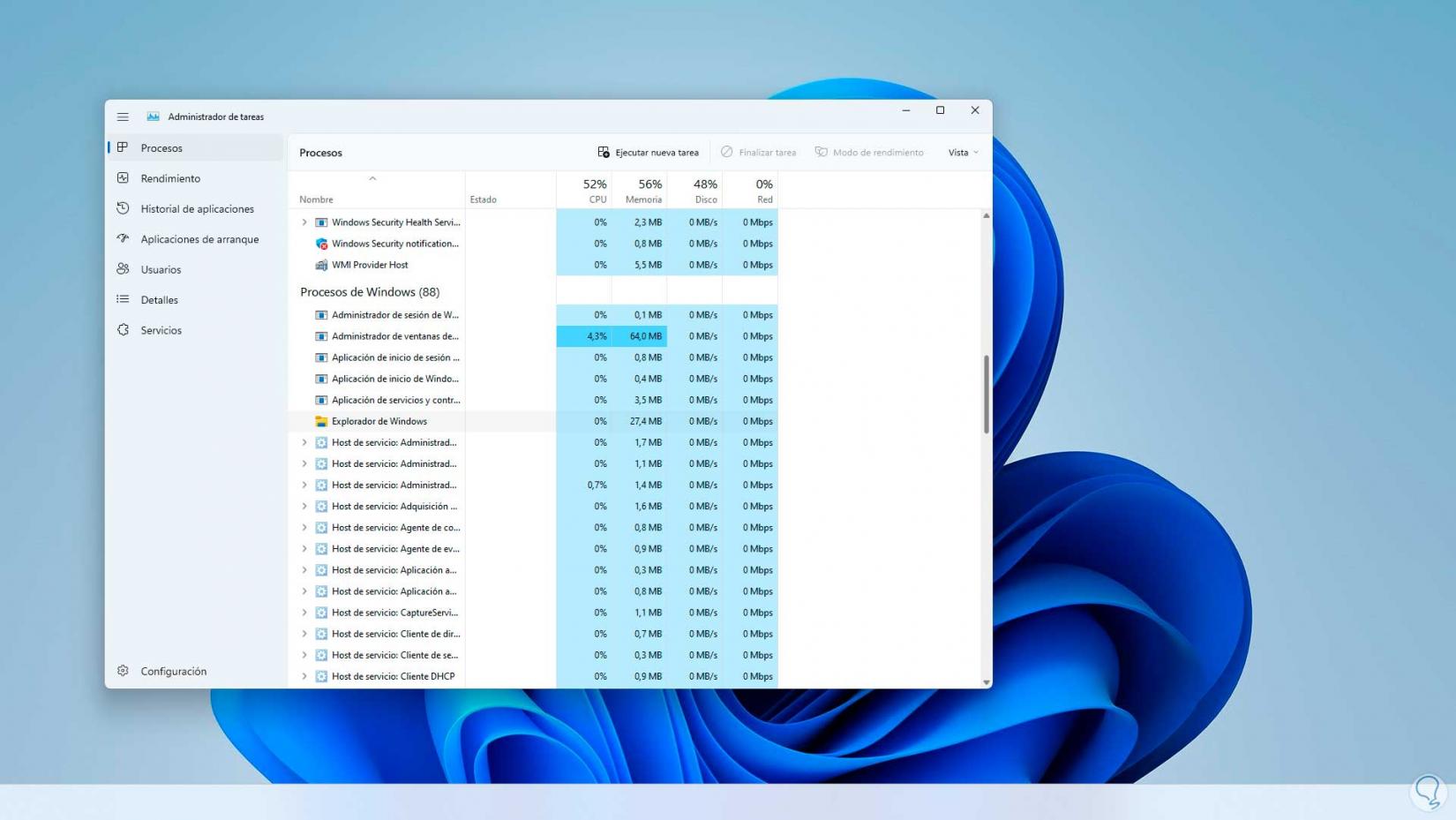Switch to Detalles using its sidebar icon
Image resolution: width=1456 pixels, height=820 pixels.
click(x=123, y=299)
